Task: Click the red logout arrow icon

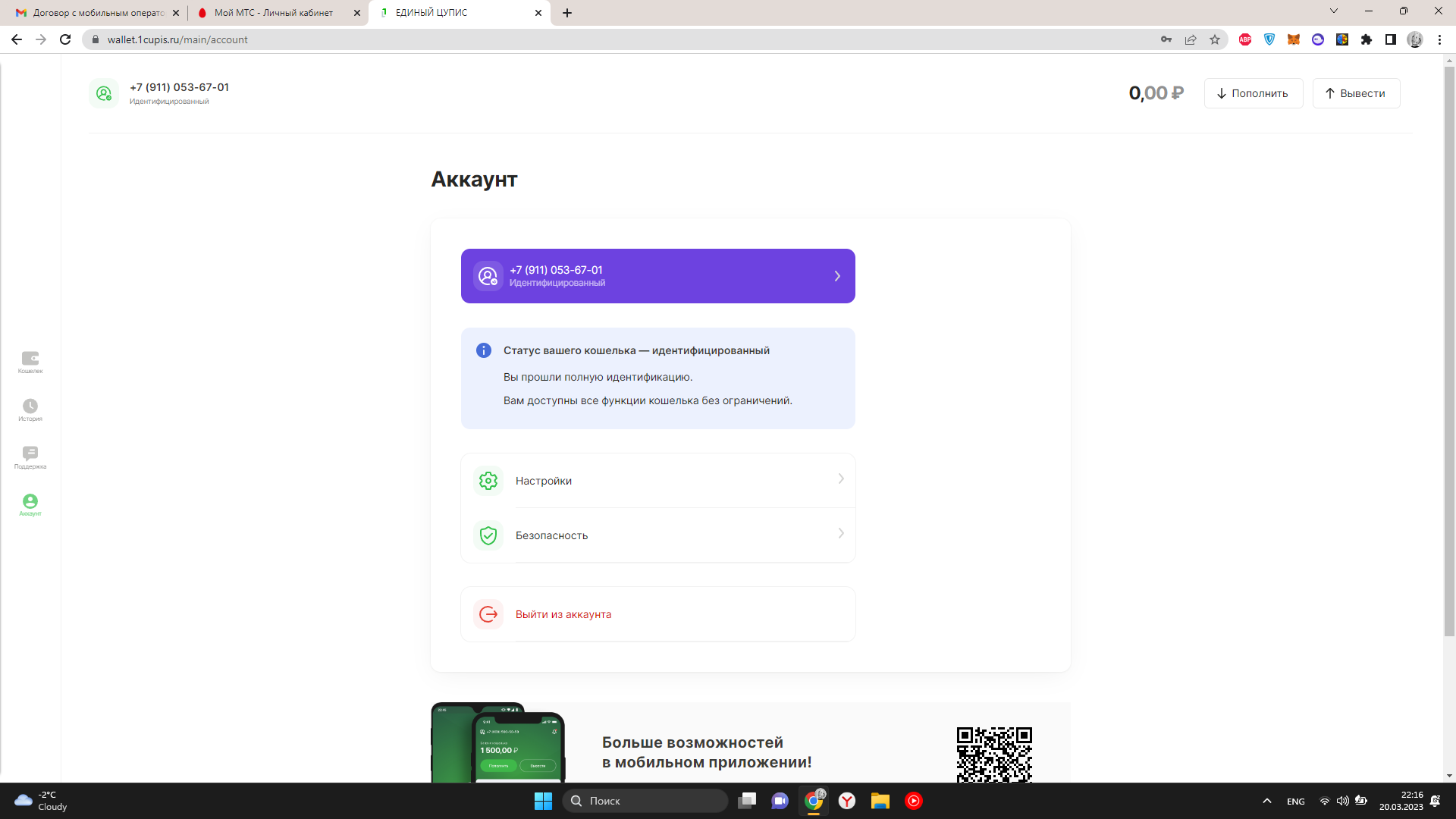Action: 488,614
